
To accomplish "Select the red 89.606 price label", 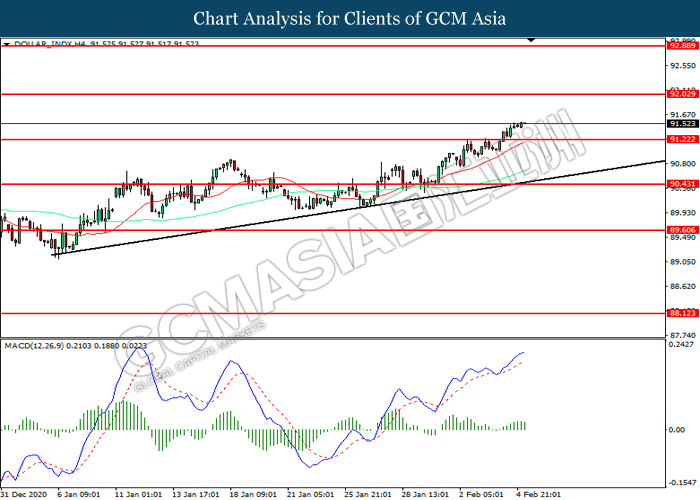I will click(682, 230).
